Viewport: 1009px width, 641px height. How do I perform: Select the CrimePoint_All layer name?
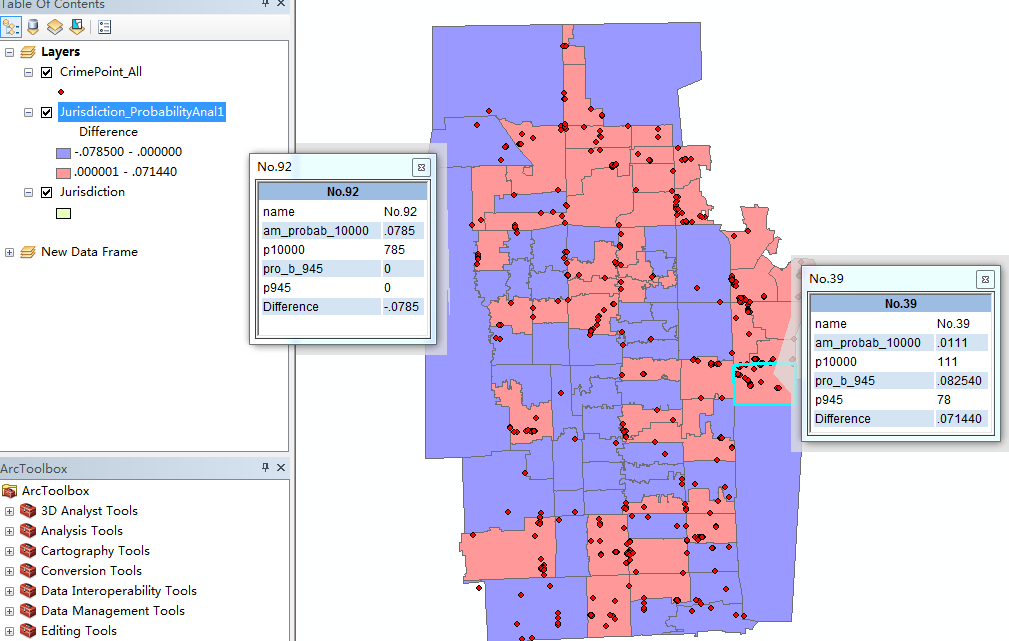[x=101, y=72]
